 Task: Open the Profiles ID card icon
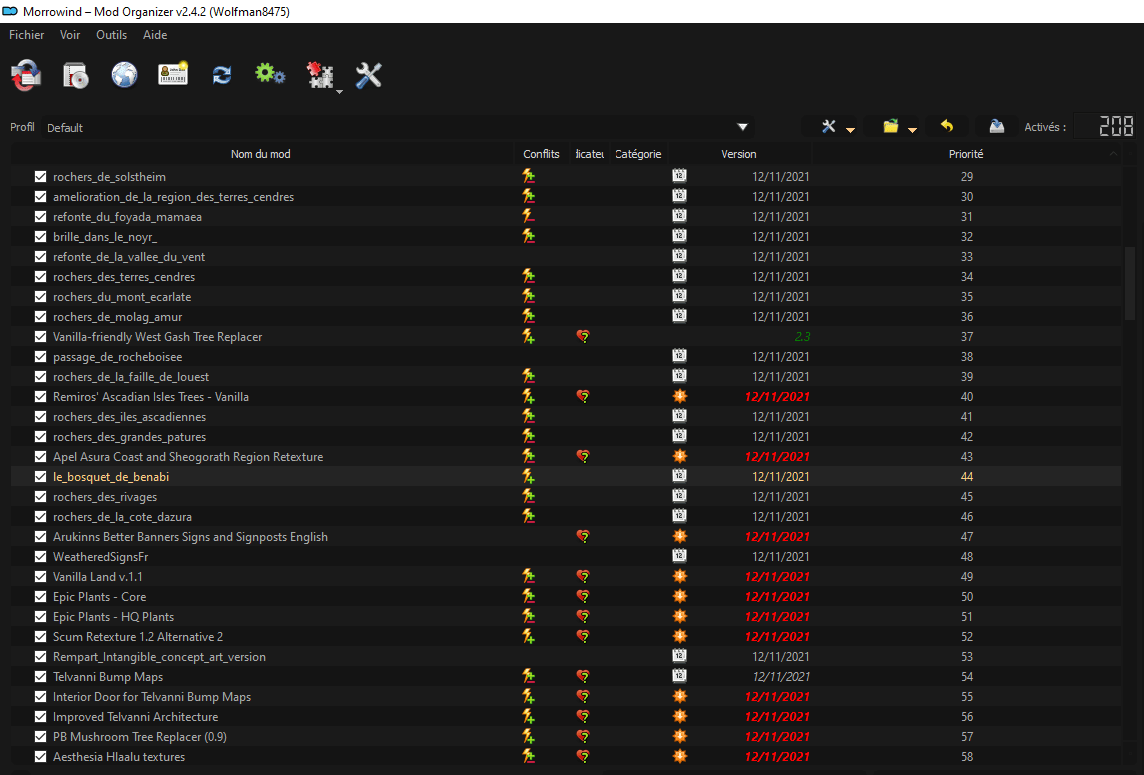pyautogui.click(x=173, y=75)
